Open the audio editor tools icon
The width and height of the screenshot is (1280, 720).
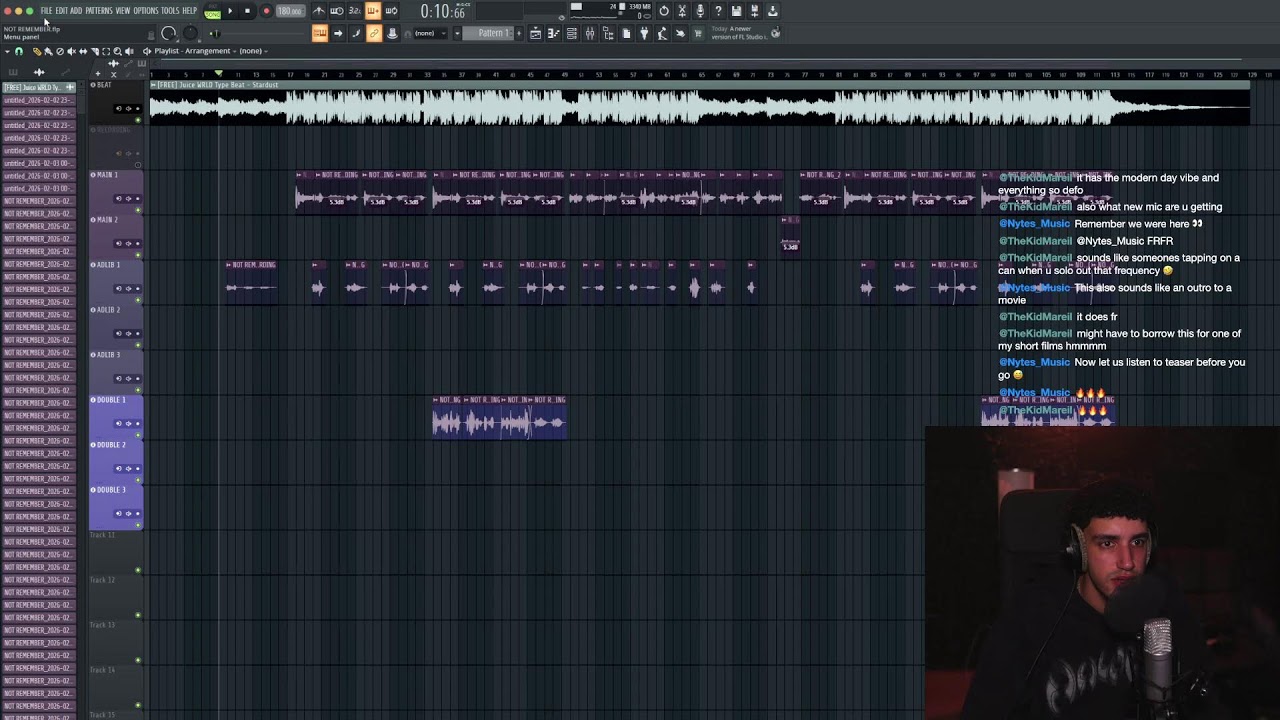(682, 11)
